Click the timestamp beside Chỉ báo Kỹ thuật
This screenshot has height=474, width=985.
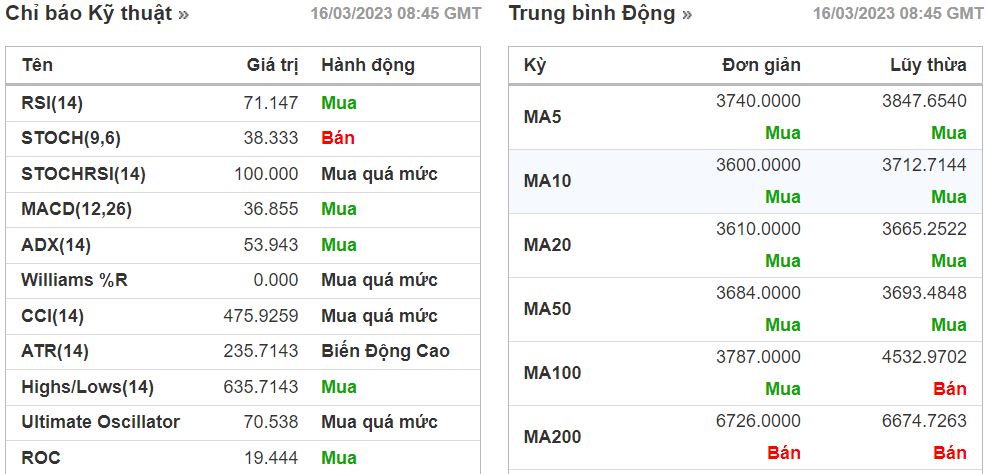click(396, 14)
